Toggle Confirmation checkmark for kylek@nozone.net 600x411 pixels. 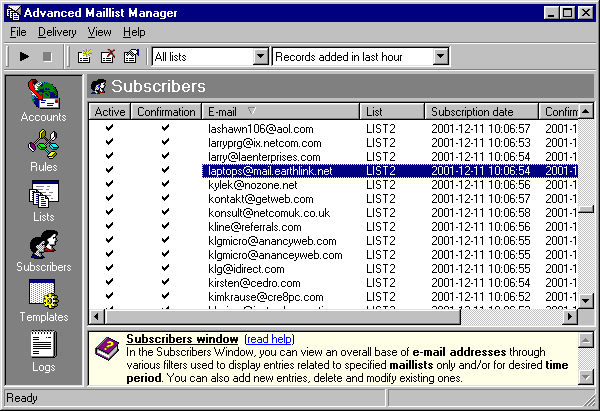point(166,185)
